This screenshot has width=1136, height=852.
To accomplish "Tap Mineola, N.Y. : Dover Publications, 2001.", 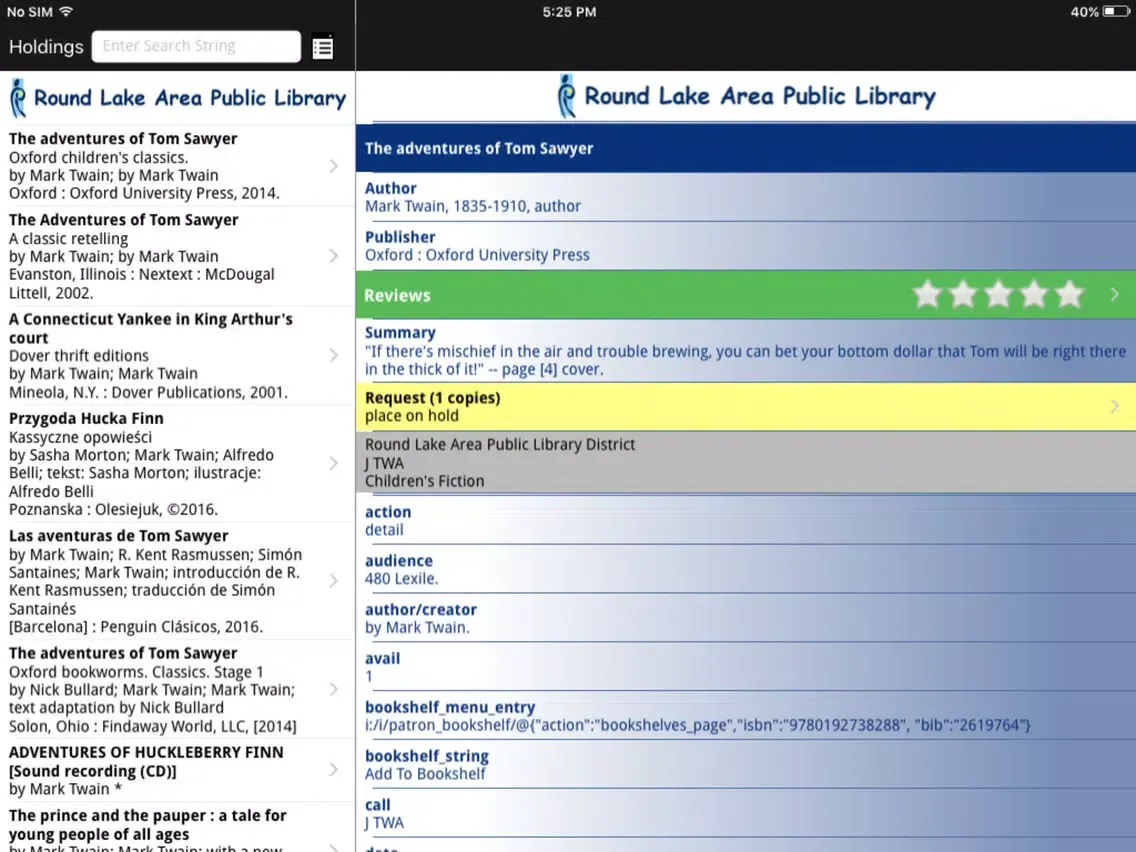I will (x=148, y=392).
